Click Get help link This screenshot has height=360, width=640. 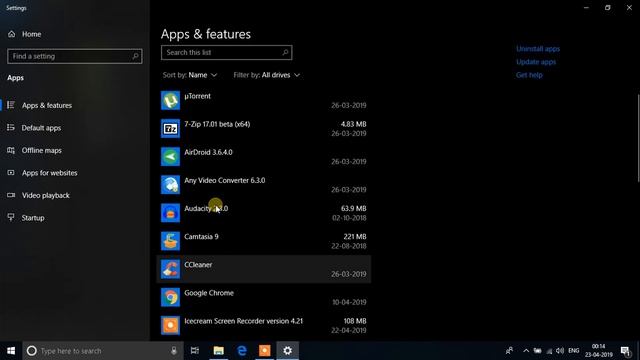point(529,75)
